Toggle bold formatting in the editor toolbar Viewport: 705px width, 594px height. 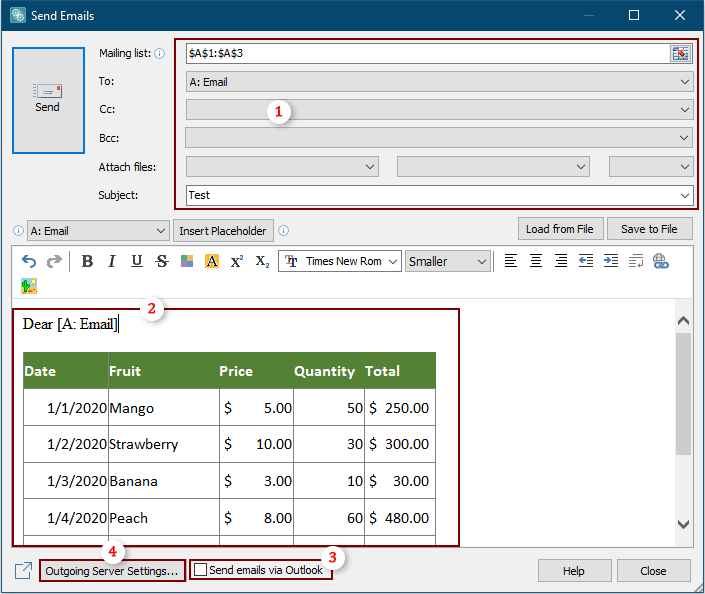(x=87, y=262)
